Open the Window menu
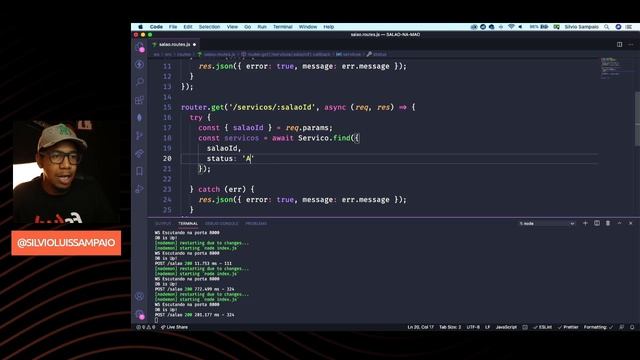The image size is (640, 360). click(x=308, y=27)
